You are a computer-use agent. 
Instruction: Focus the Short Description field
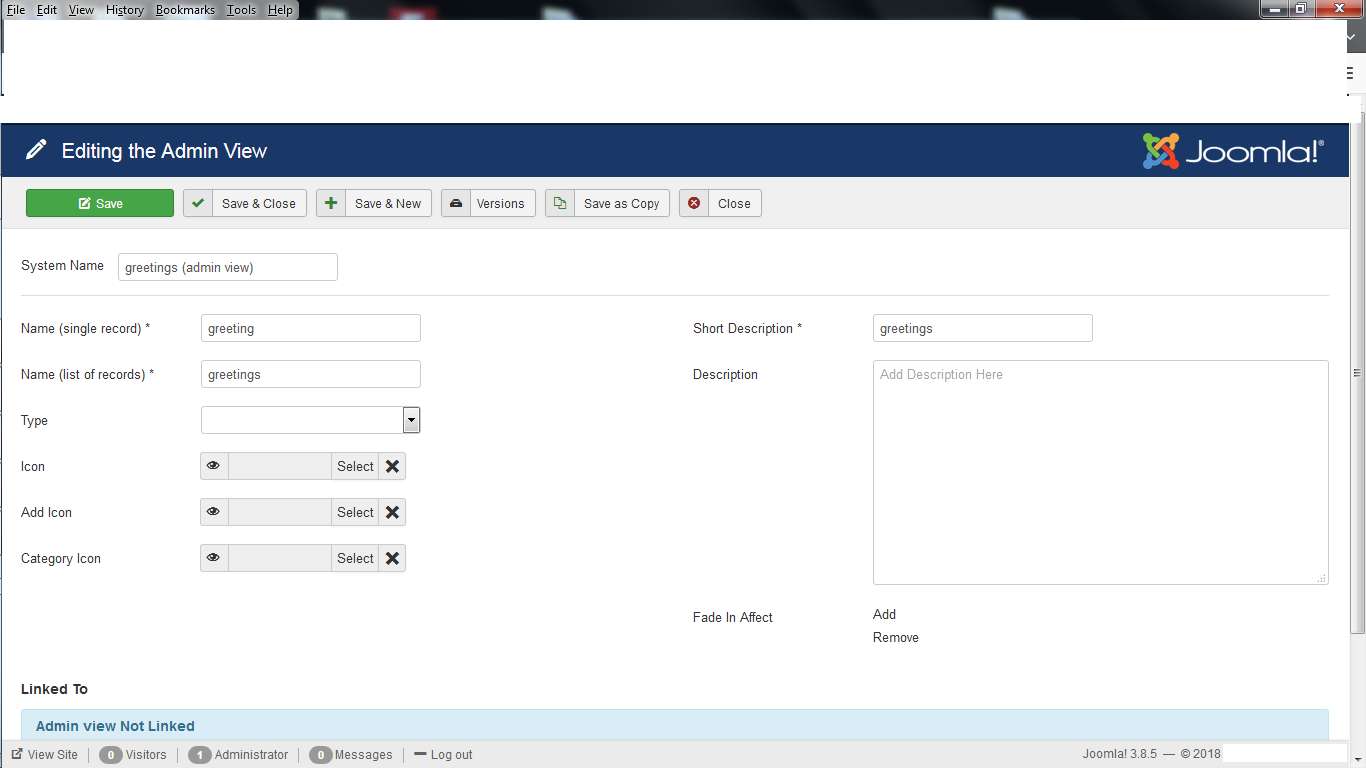(983, 328)
